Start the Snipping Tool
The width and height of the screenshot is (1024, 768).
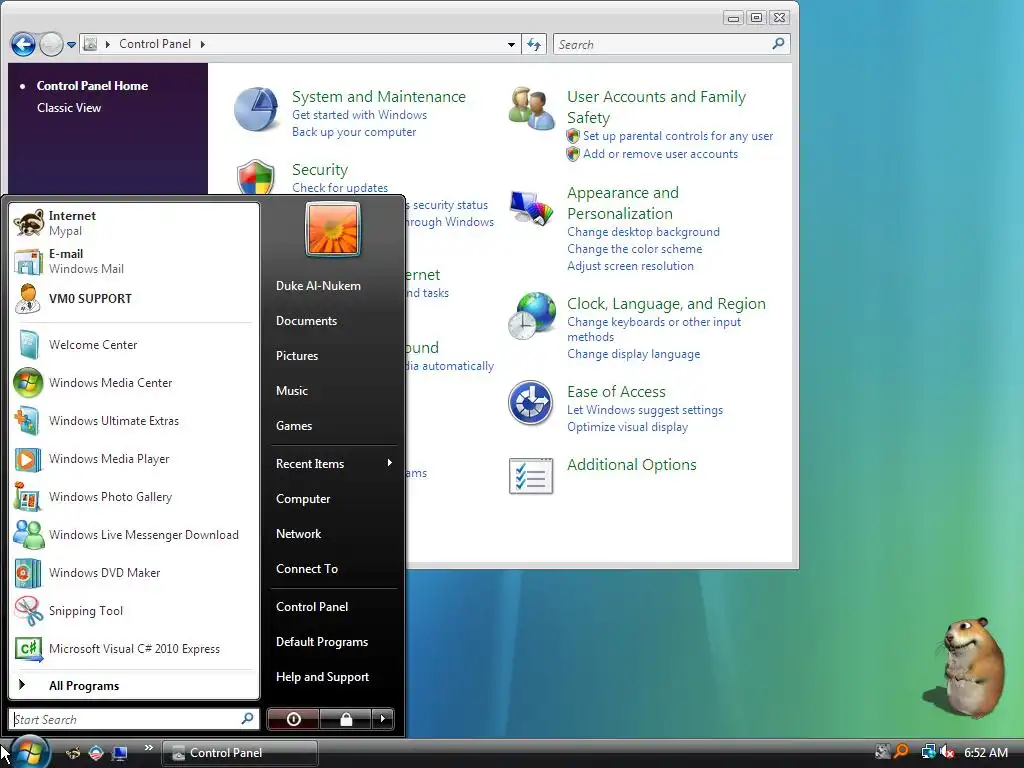pos(134,611)
